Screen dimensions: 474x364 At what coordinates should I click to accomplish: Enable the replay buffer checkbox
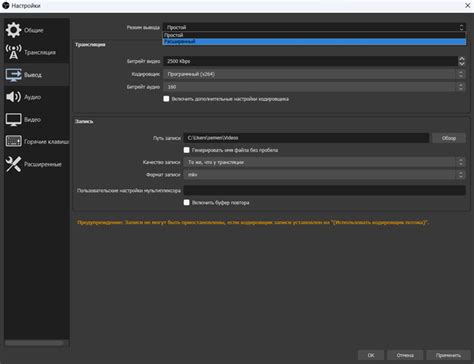[x=186, y=202]
